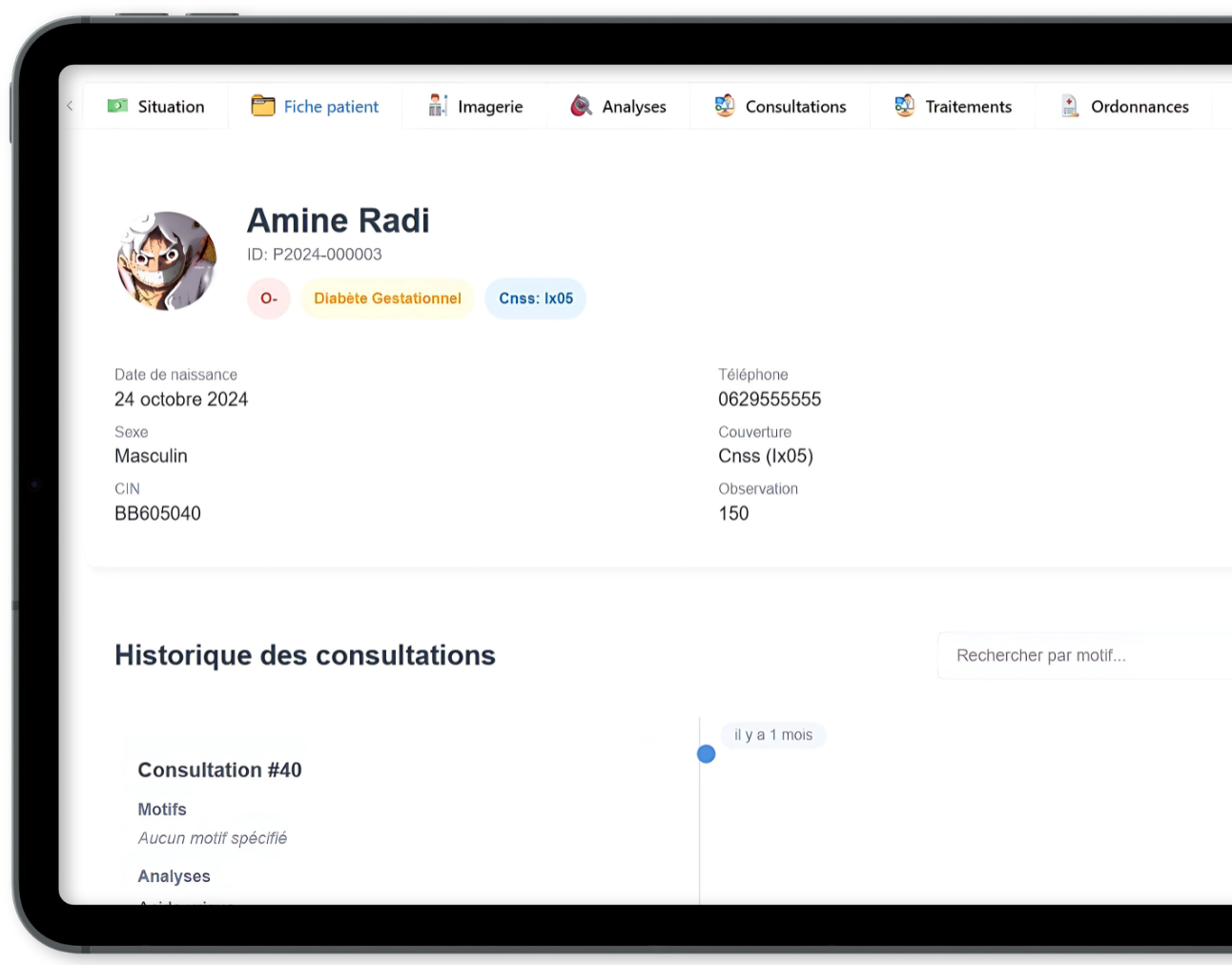The width and height of the screenshot is (1232, 965).
Task: Switch to the Traitements tab
Action: click(953, 106)
